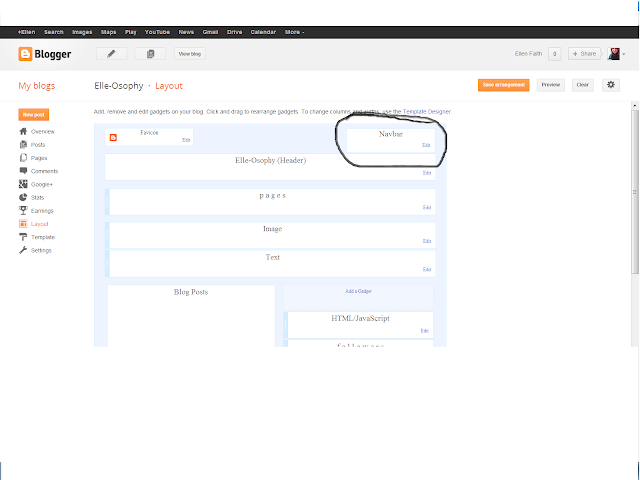Click the user profile avatar
This screenshot has width=640, height=480.
coord(613,54)
